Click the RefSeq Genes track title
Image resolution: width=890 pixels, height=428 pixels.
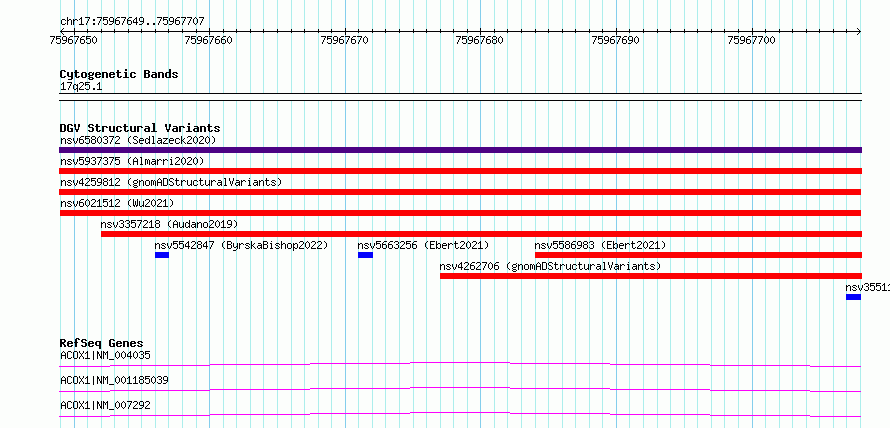102,343
